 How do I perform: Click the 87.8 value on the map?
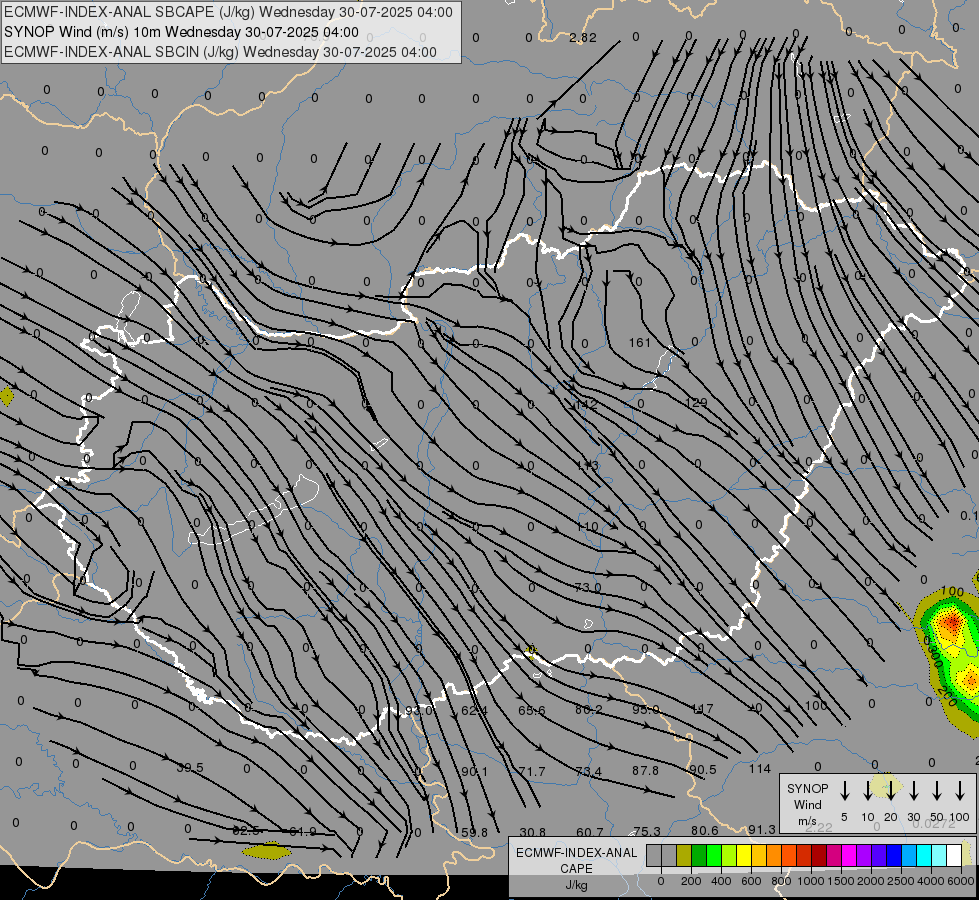tap(646, 771)
